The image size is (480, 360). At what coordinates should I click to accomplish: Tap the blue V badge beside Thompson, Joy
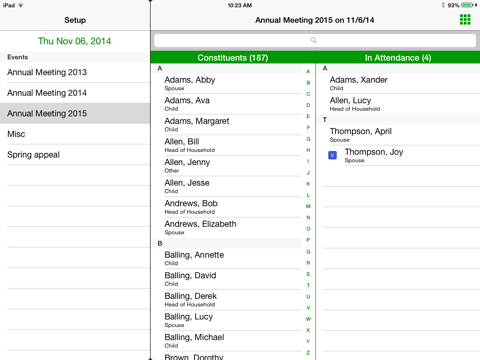coord(332,155)
